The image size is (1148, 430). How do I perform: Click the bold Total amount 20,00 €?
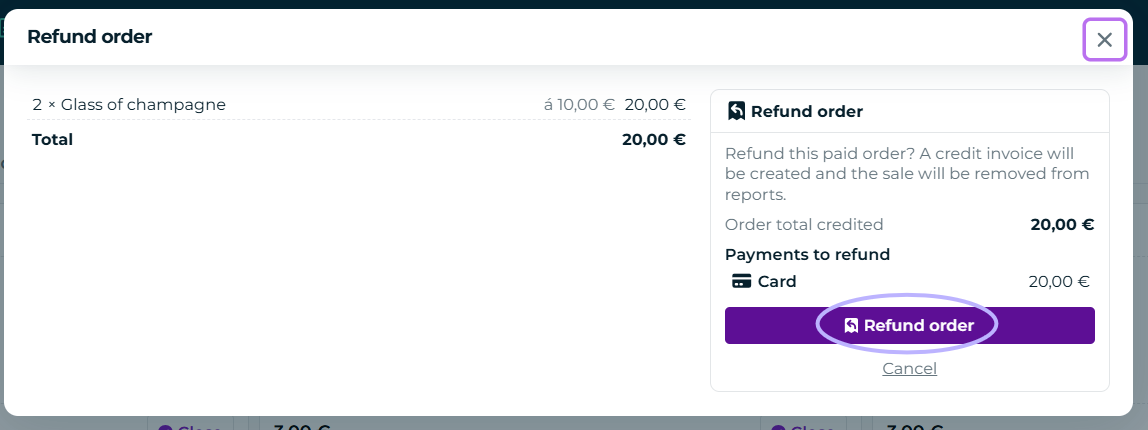[654, 139]
